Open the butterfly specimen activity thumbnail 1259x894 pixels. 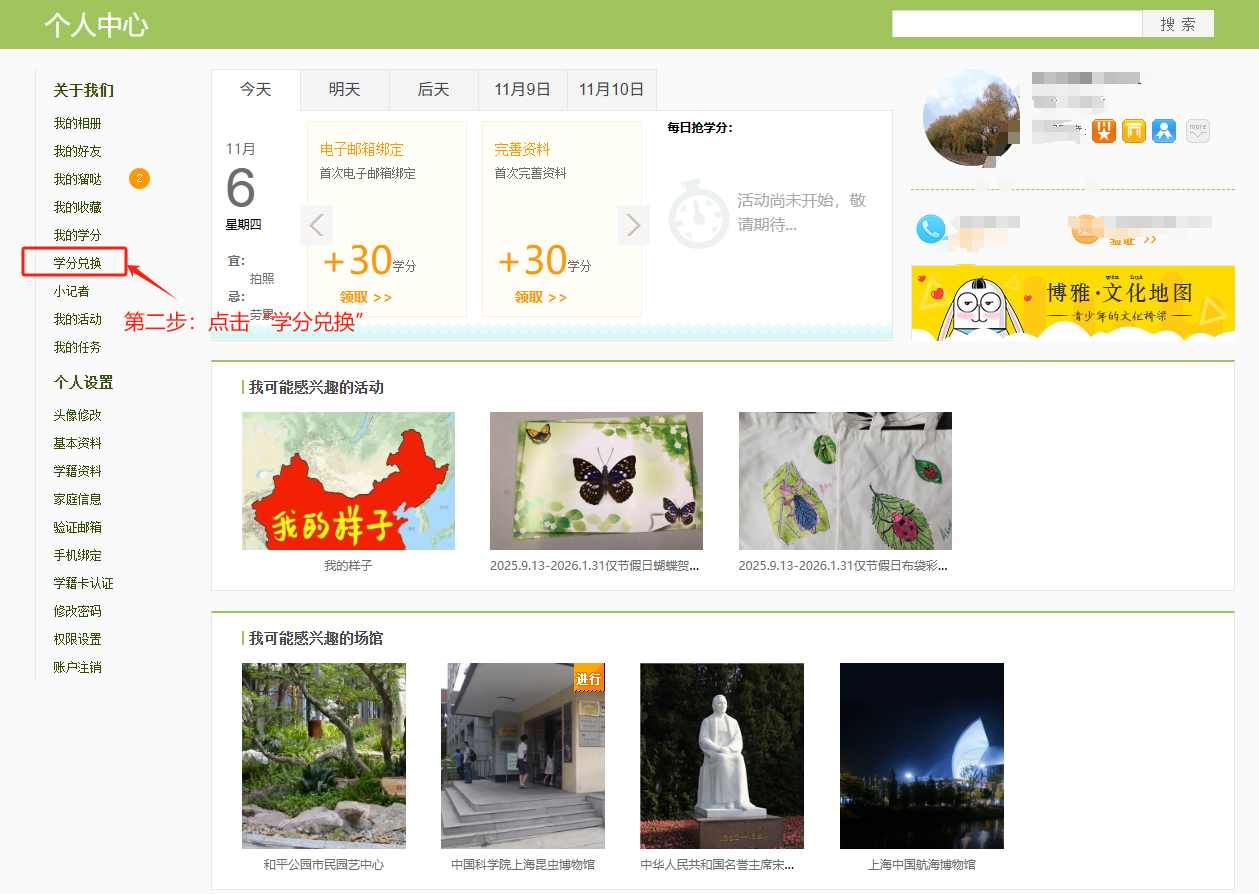(x=596, y=481)
